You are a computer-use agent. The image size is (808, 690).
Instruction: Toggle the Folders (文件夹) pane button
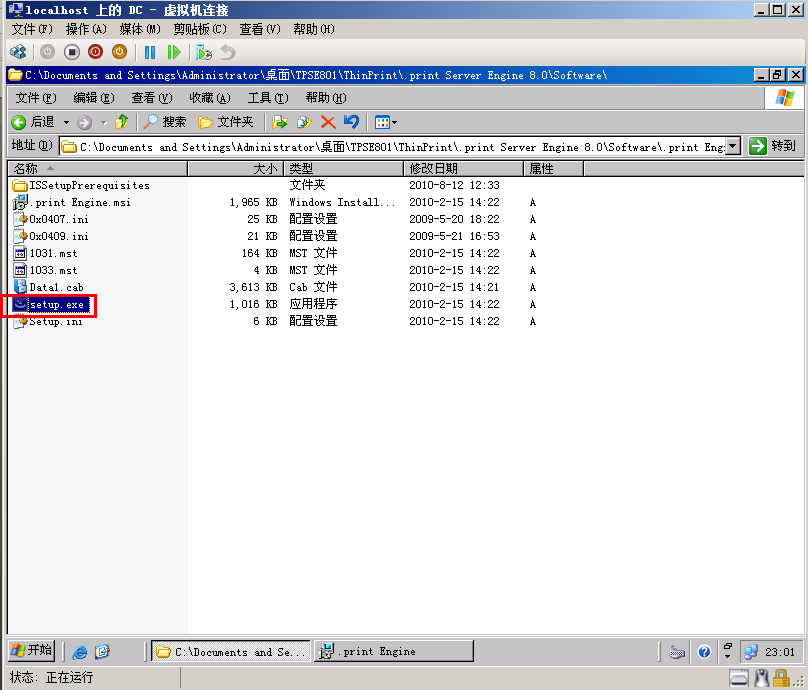[226, 122]
